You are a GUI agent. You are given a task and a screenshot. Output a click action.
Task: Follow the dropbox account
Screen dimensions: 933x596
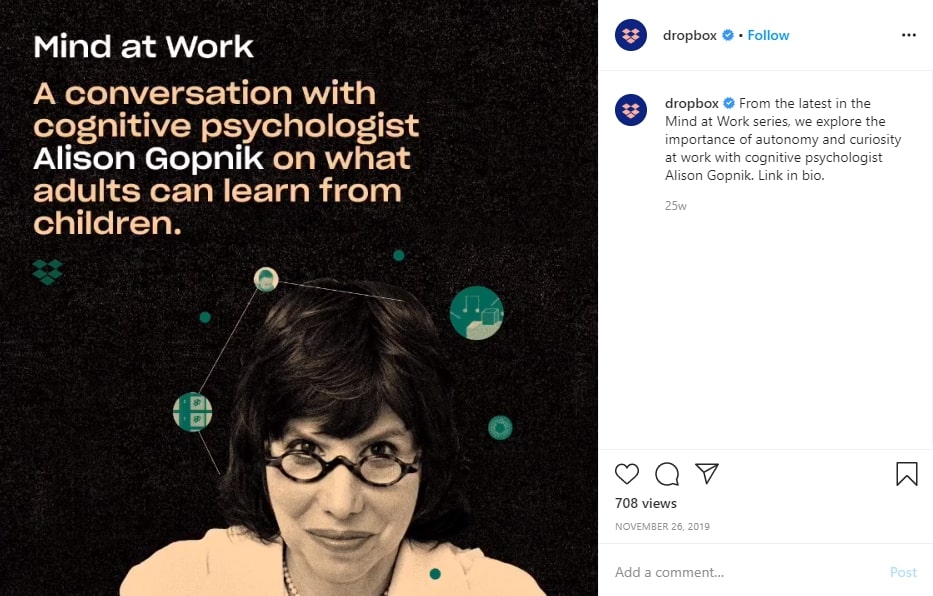(x=768, y=35)
